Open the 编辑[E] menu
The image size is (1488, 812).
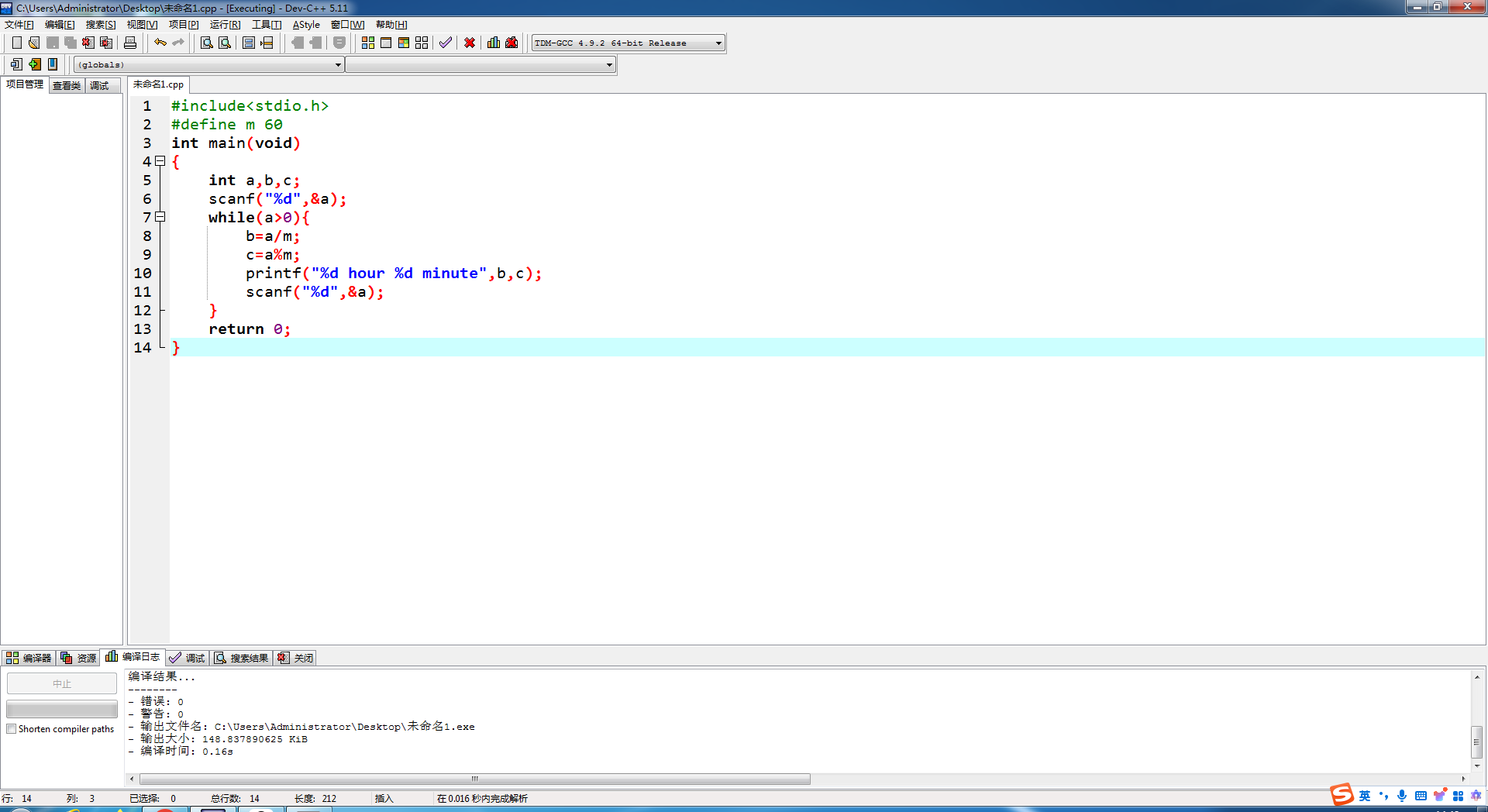pyautogui.click(x=60, y=25)
